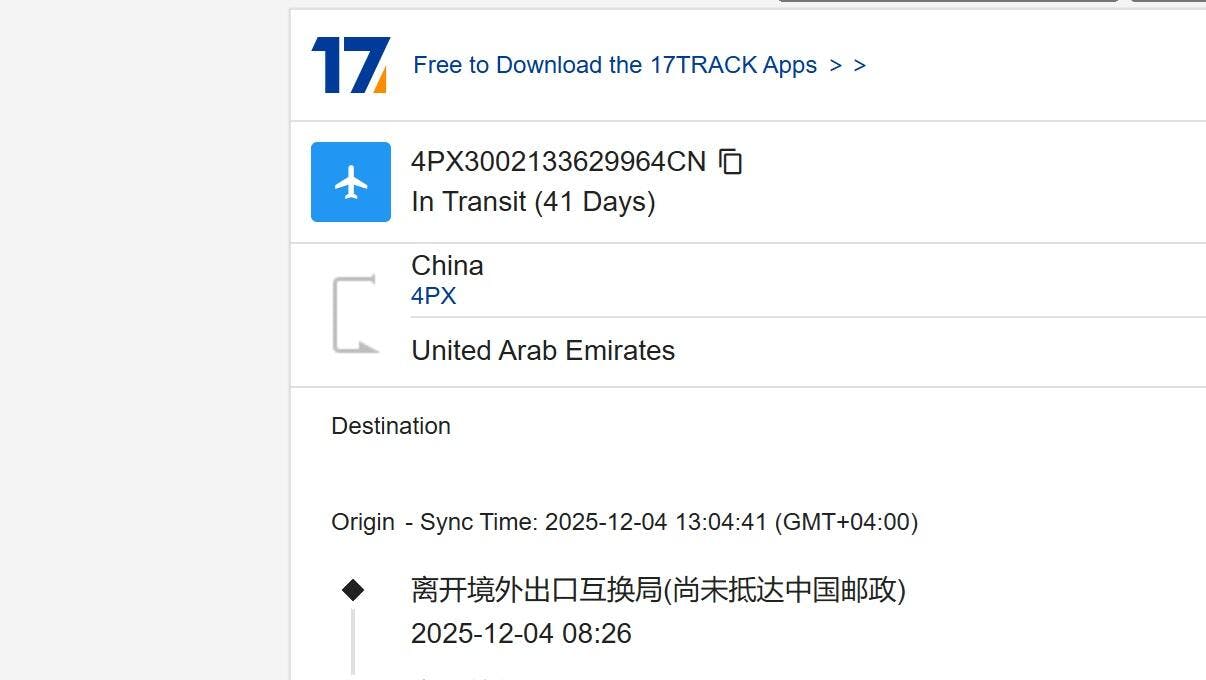Click the black diamond latest-event marker
The image size is (1206, 680).
coord(353,590)
